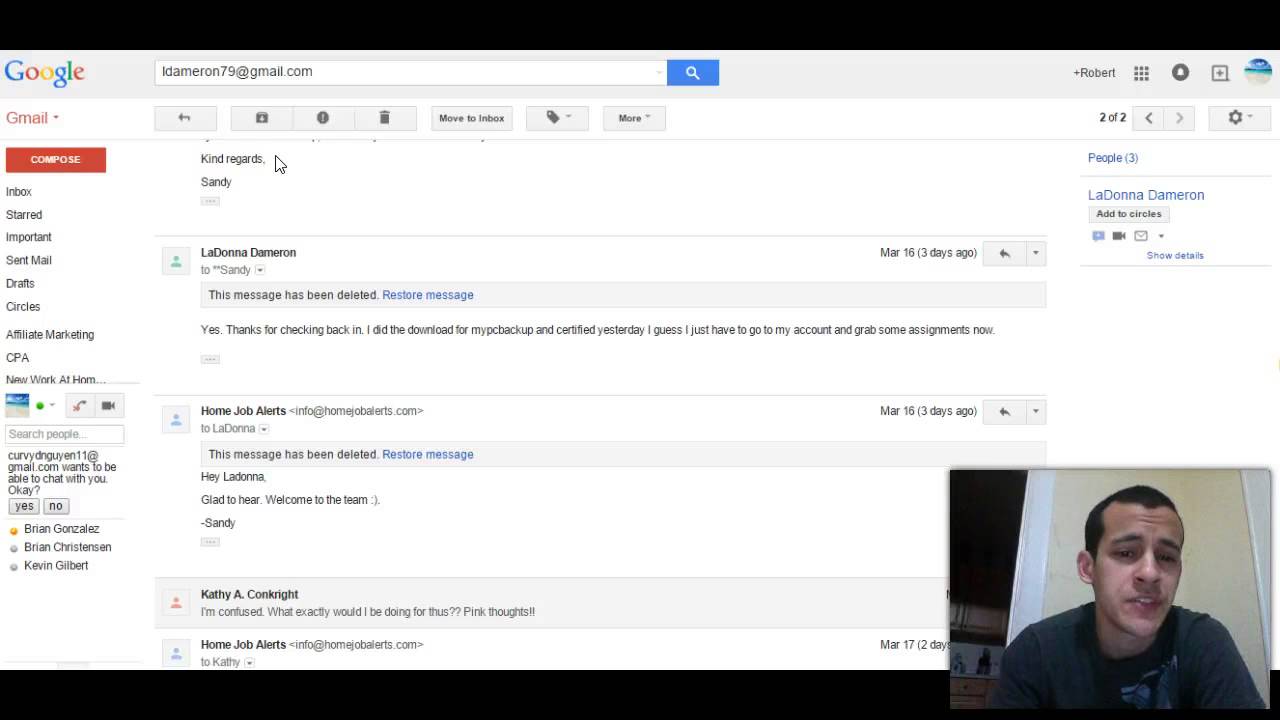Archive the conversation with archive icon
Viewport: 1280px width, 720px height.
pos(262,118)
